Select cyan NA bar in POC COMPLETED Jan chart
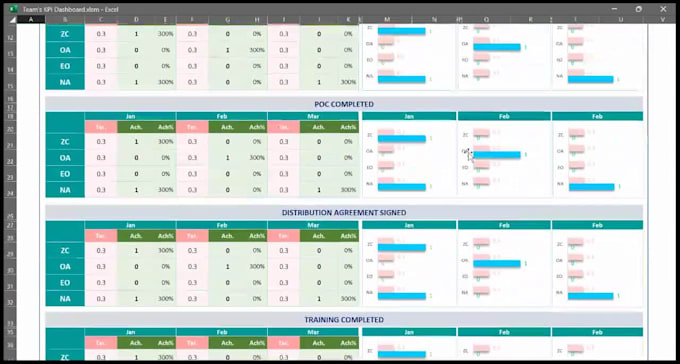Screen dimensions: 680x364 click(402, 187)
